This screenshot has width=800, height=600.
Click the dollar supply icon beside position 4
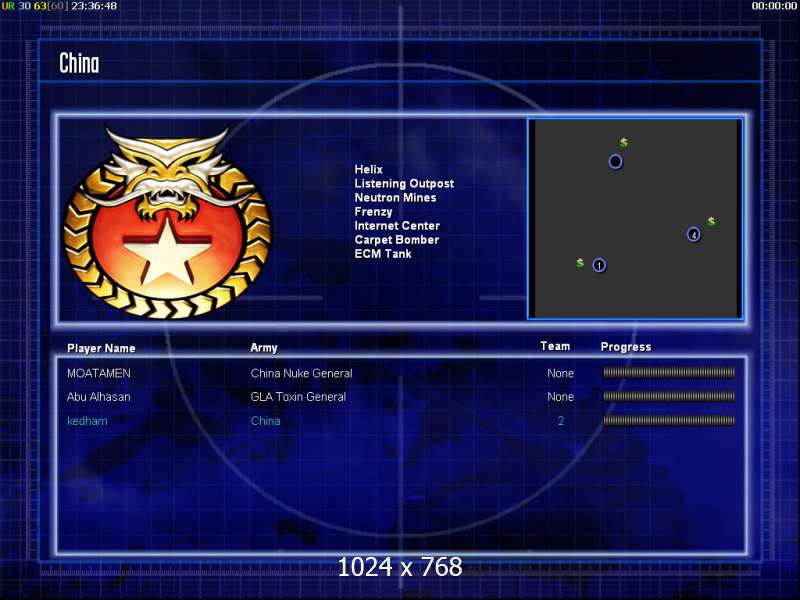[711, 221]
